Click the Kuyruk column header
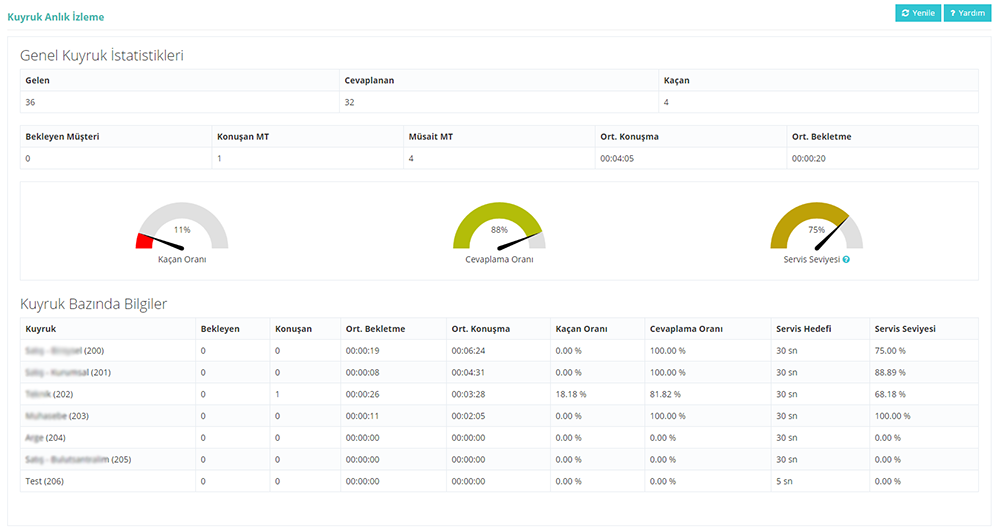This screenshot has height=532, width=1000. pos(41,329)
